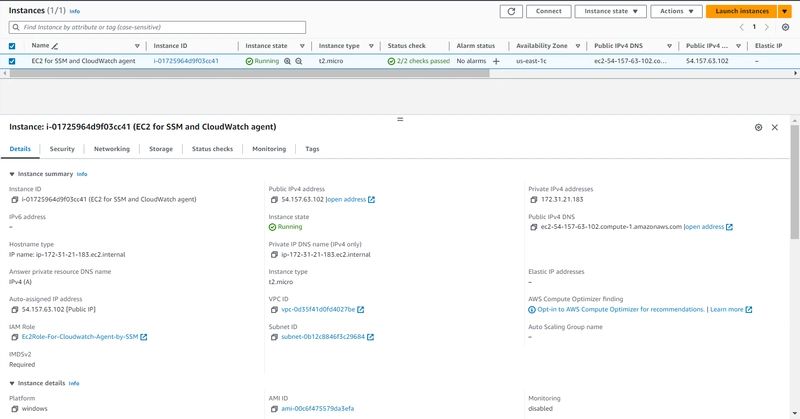Open public IPv4 open address link
800x419 pixels.
pyautogui.click(x=351, y=200)
